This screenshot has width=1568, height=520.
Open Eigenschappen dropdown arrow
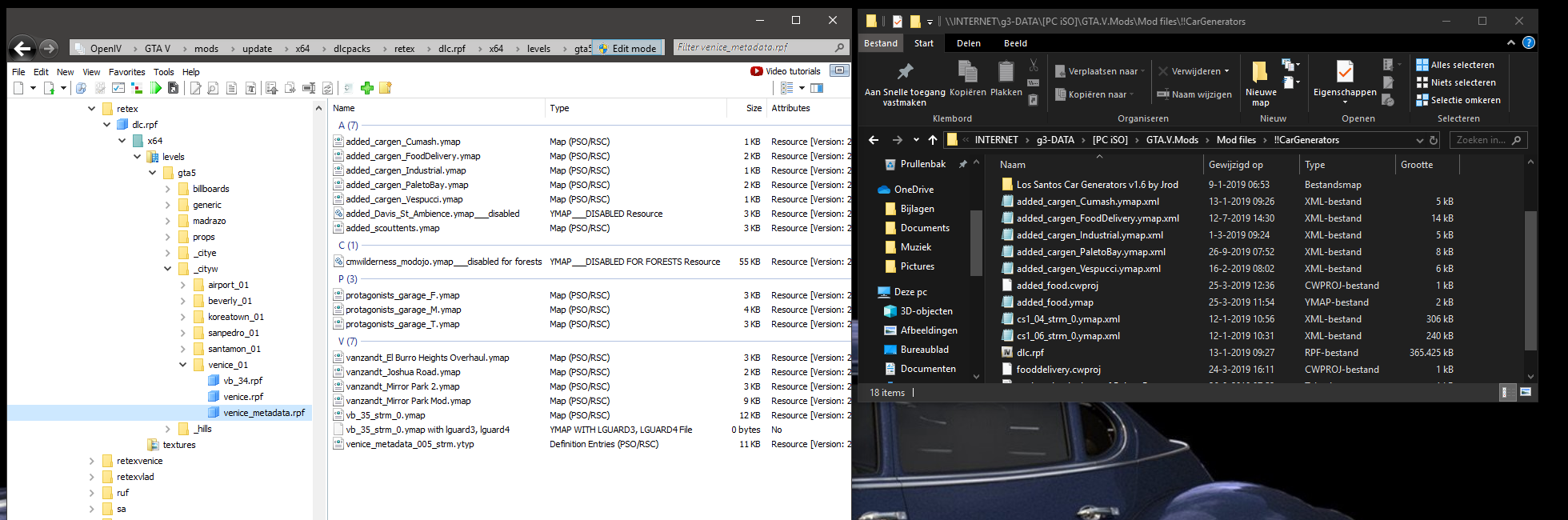click(1345, 102)
